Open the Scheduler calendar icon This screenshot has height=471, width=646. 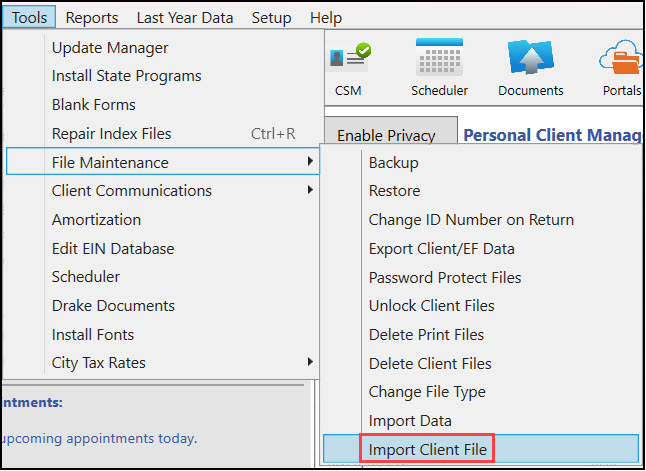(439, 63)
